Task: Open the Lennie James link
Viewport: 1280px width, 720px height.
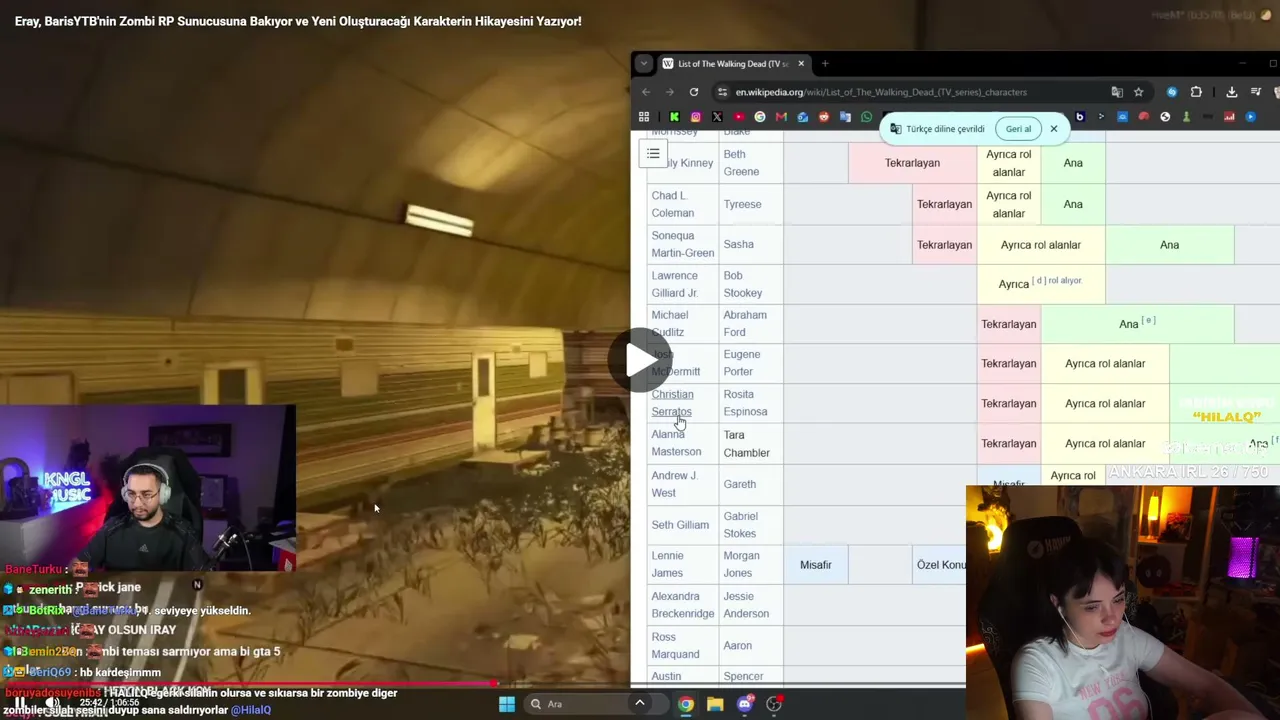Action: [667, 564]
